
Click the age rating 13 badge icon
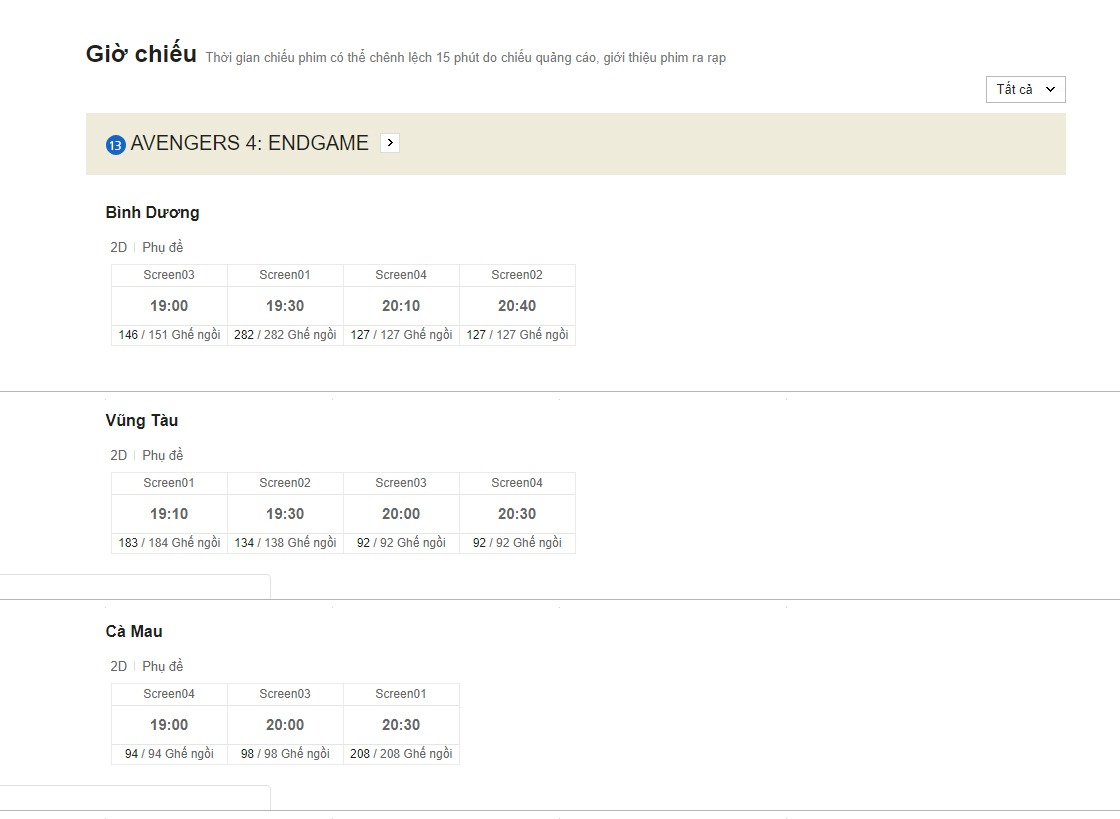(x=115, y=145)
